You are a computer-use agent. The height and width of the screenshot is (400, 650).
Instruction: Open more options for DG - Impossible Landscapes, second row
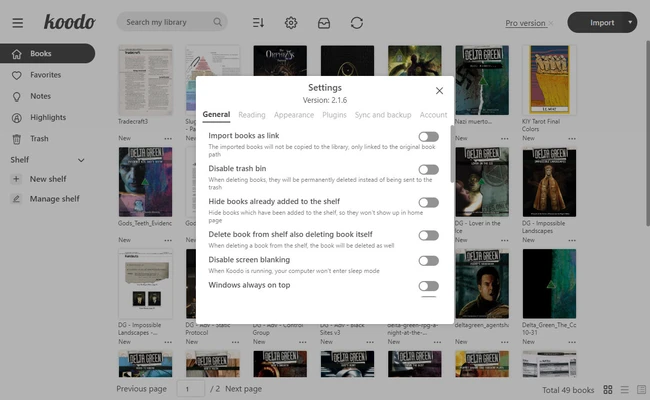tap(572, 240)
